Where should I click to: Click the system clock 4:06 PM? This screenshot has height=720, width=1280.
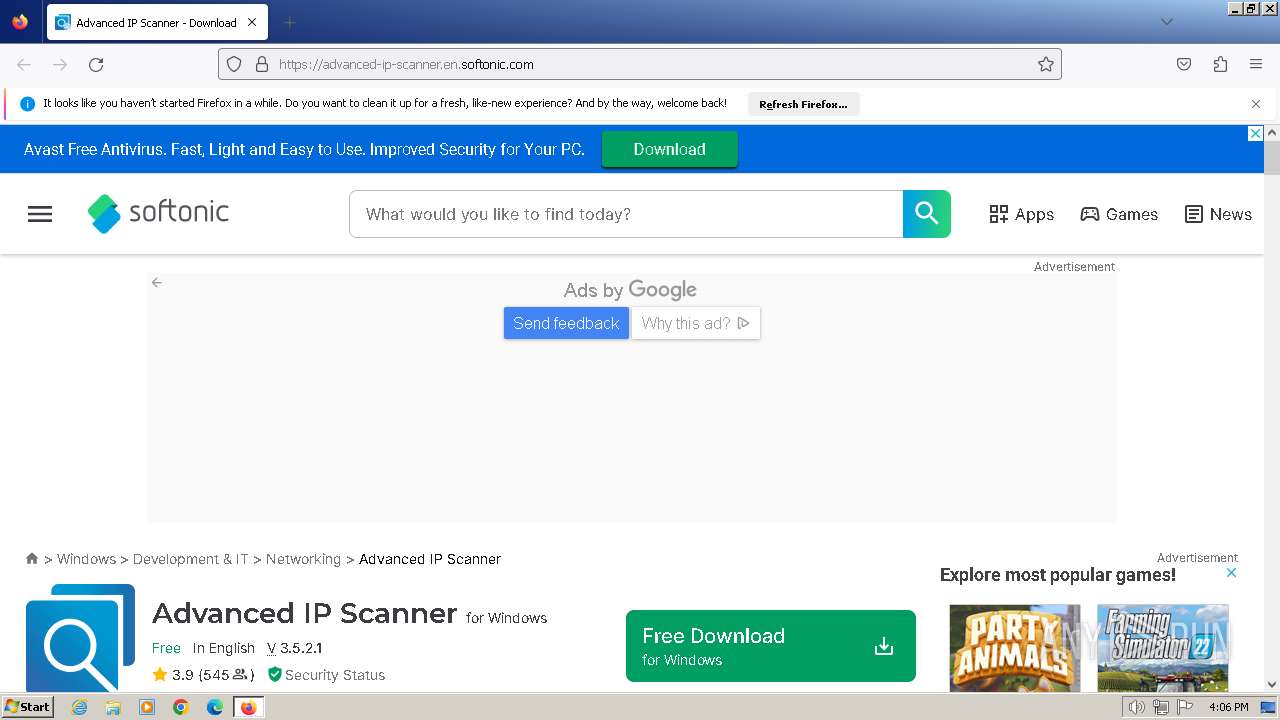tap(1229, 707)
